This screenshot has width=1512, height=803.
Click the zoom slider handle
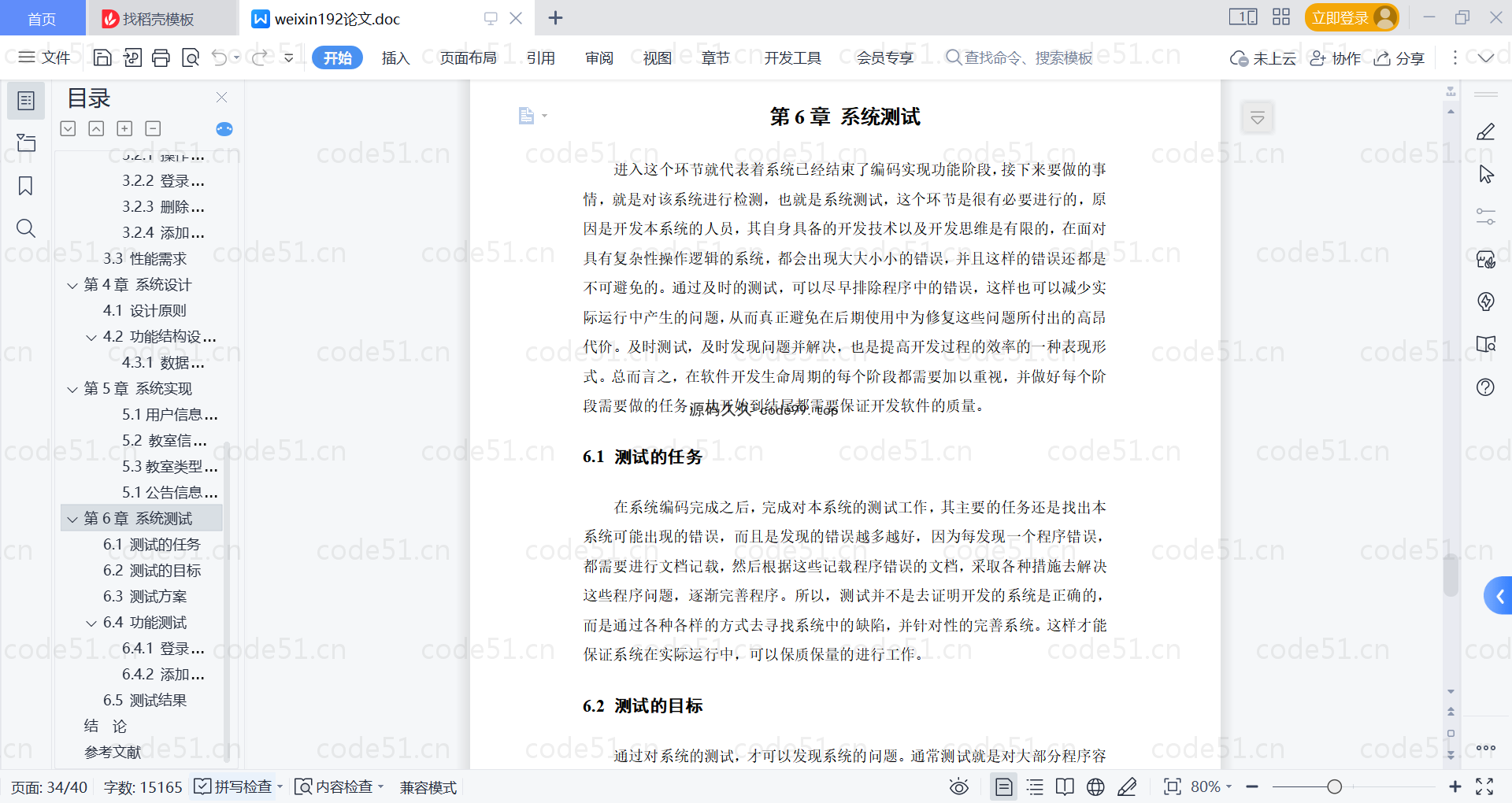point(1334,786)
